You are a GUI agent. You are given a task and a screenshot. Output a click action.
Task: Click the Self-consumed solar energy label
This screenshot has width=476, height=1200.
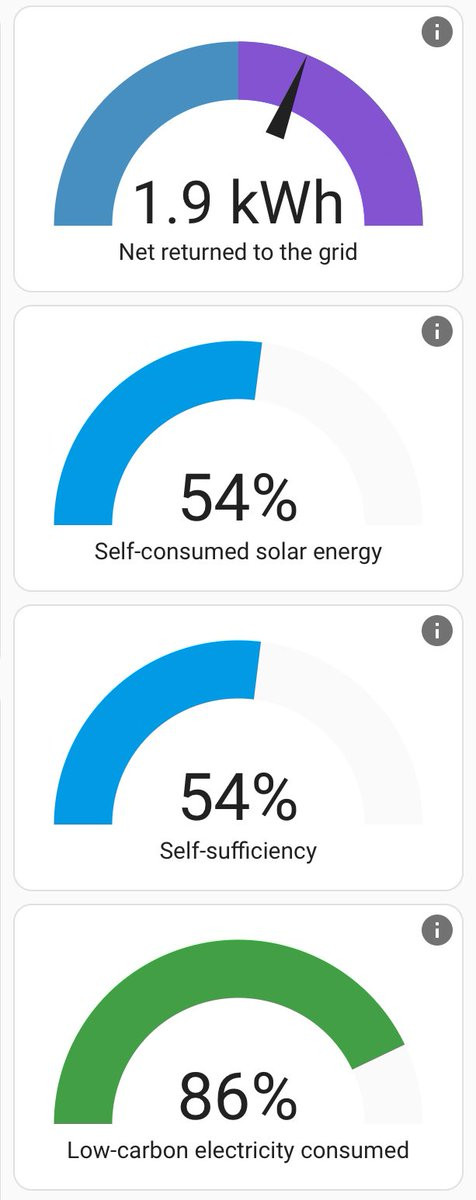[238, 551]
